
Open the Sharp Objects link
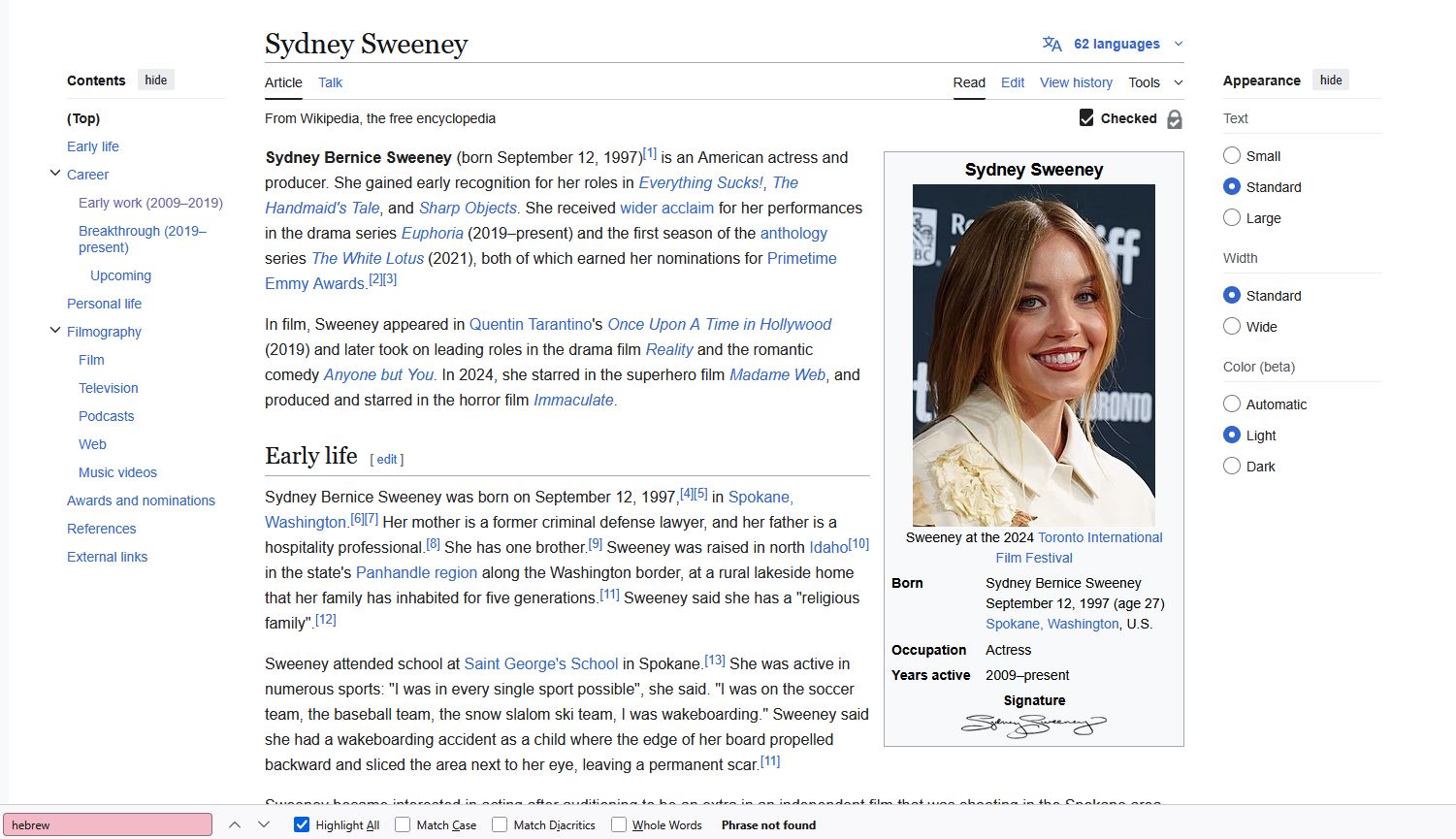[x=468, y=208]
